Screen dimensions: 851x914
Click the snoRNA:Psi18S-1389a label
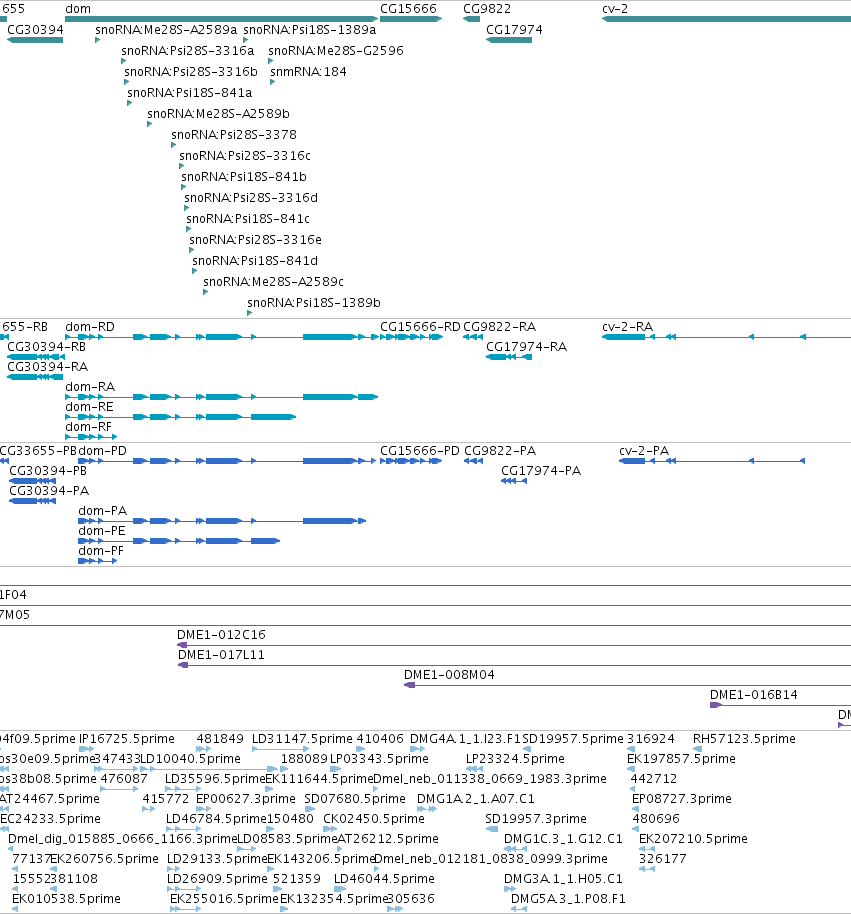[310, 30]
